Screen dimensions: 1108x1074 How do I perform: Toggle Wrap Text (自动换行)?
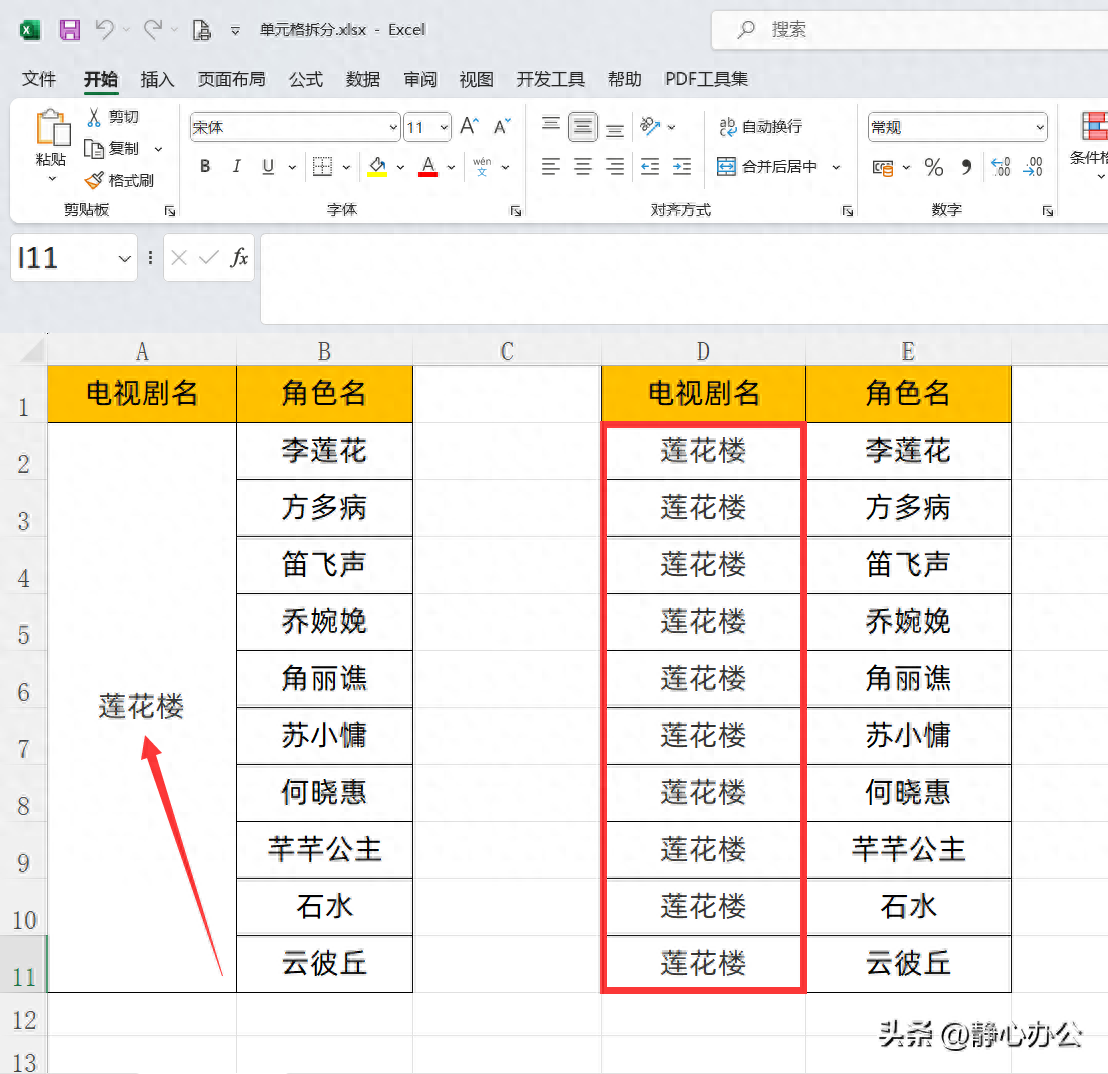[x=761, y=126]
